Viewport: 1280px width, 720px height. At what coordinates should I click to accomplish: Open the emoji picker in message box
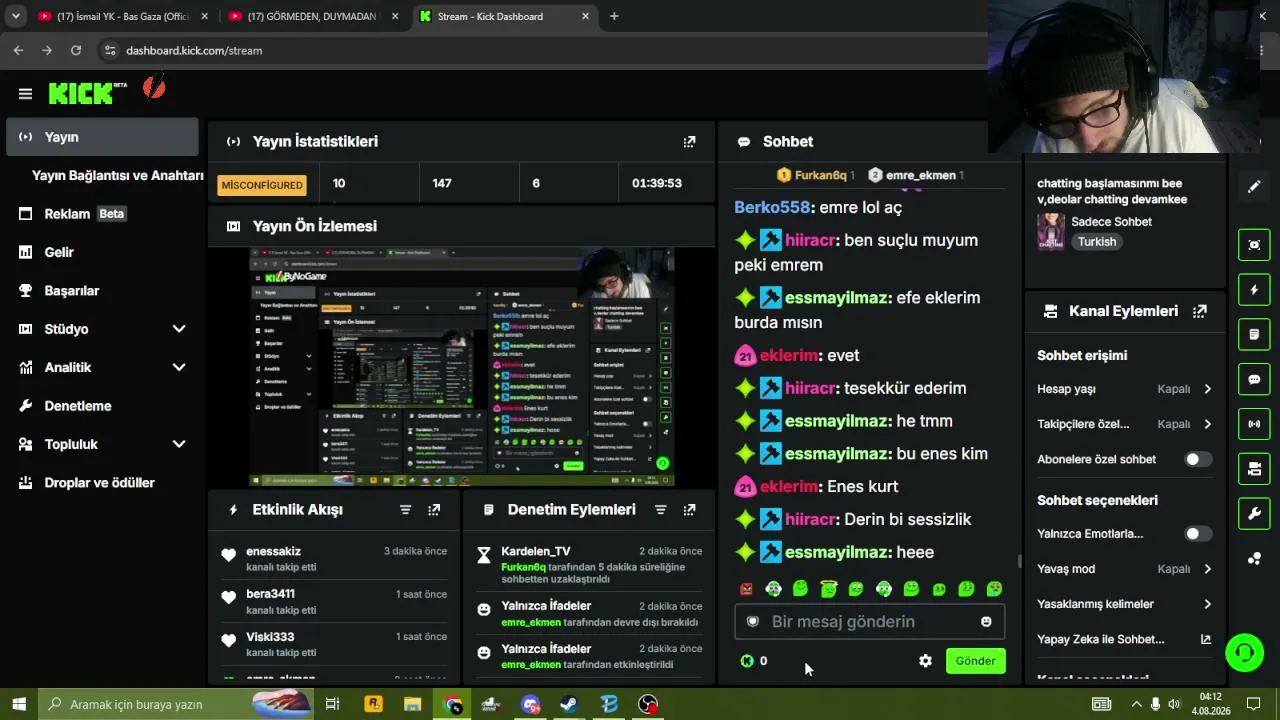pos(986,622)
